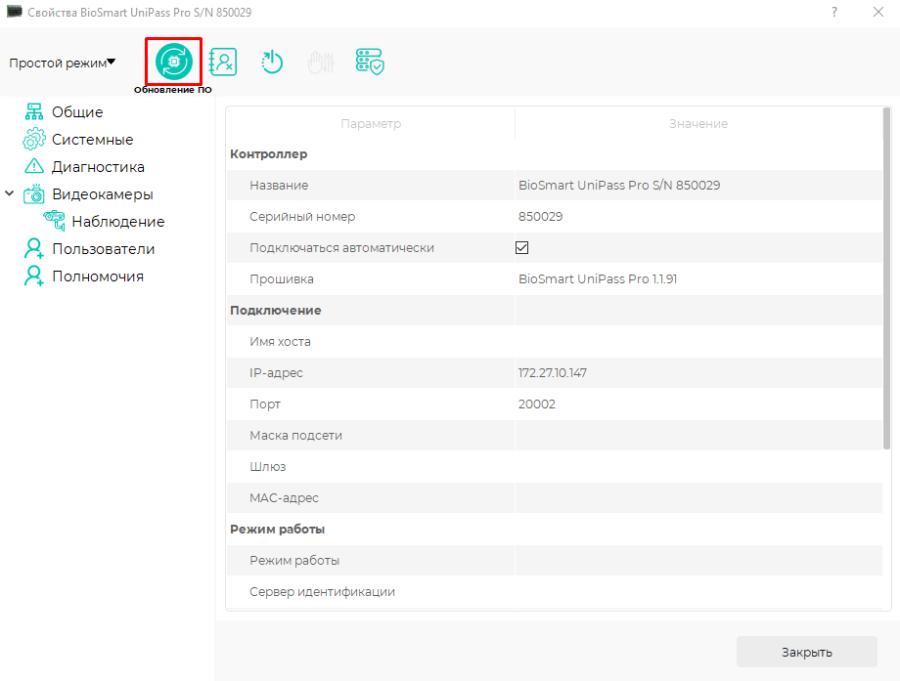Screen dimensions: 900x681
Task: Click the vertical scrollbar of the table
Action: tap(887, 278)
